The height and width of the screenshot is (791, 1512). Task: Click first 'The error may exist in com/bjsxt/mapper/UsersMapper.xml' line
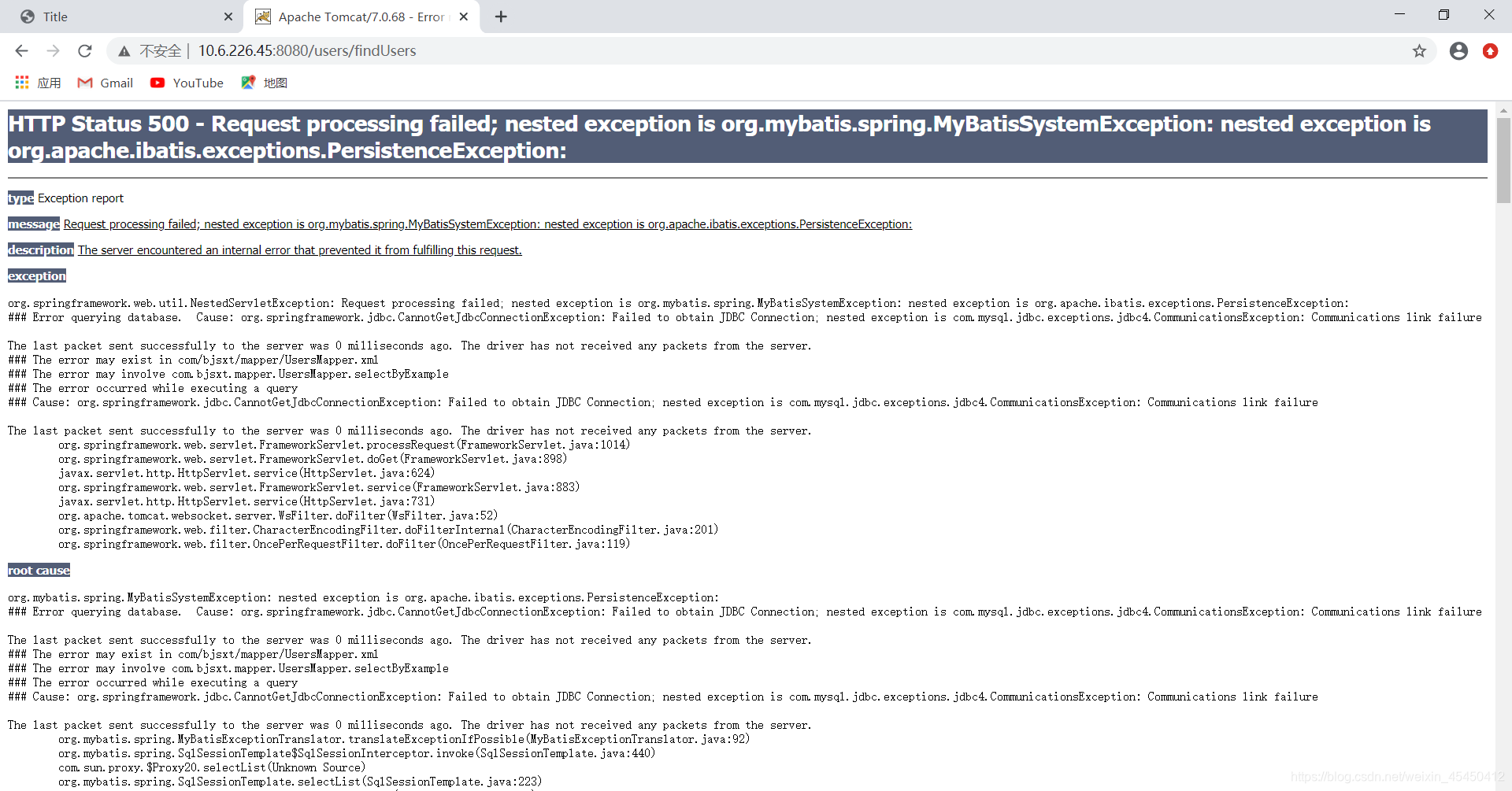pyautogui.click(x=193, y=360)
